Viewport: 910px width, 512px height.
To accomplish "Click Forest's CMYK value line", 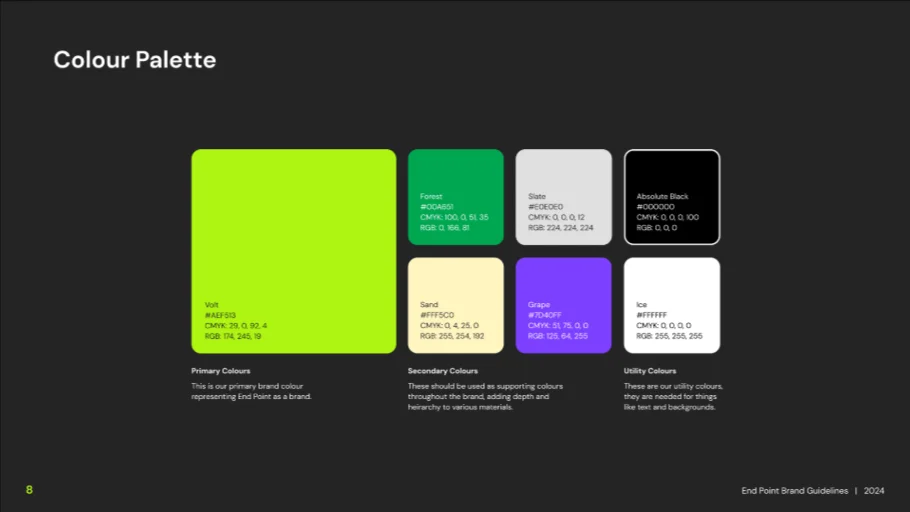I will (x=454, y=217).
